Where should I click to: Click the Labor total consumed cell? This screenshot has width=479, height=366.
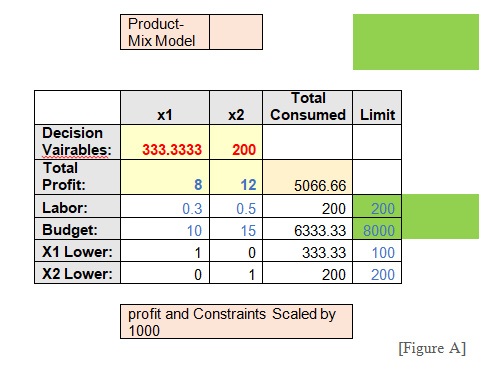[x=307, y=206]
